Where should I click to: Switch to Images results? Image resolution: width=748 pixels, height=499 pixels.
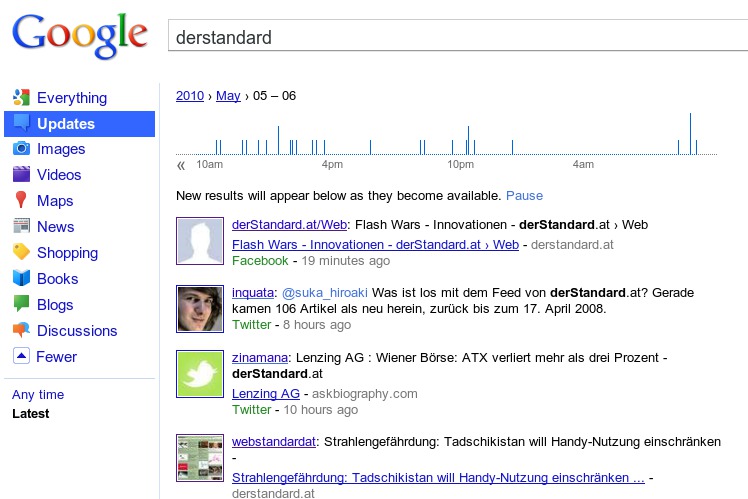(61, 149)
